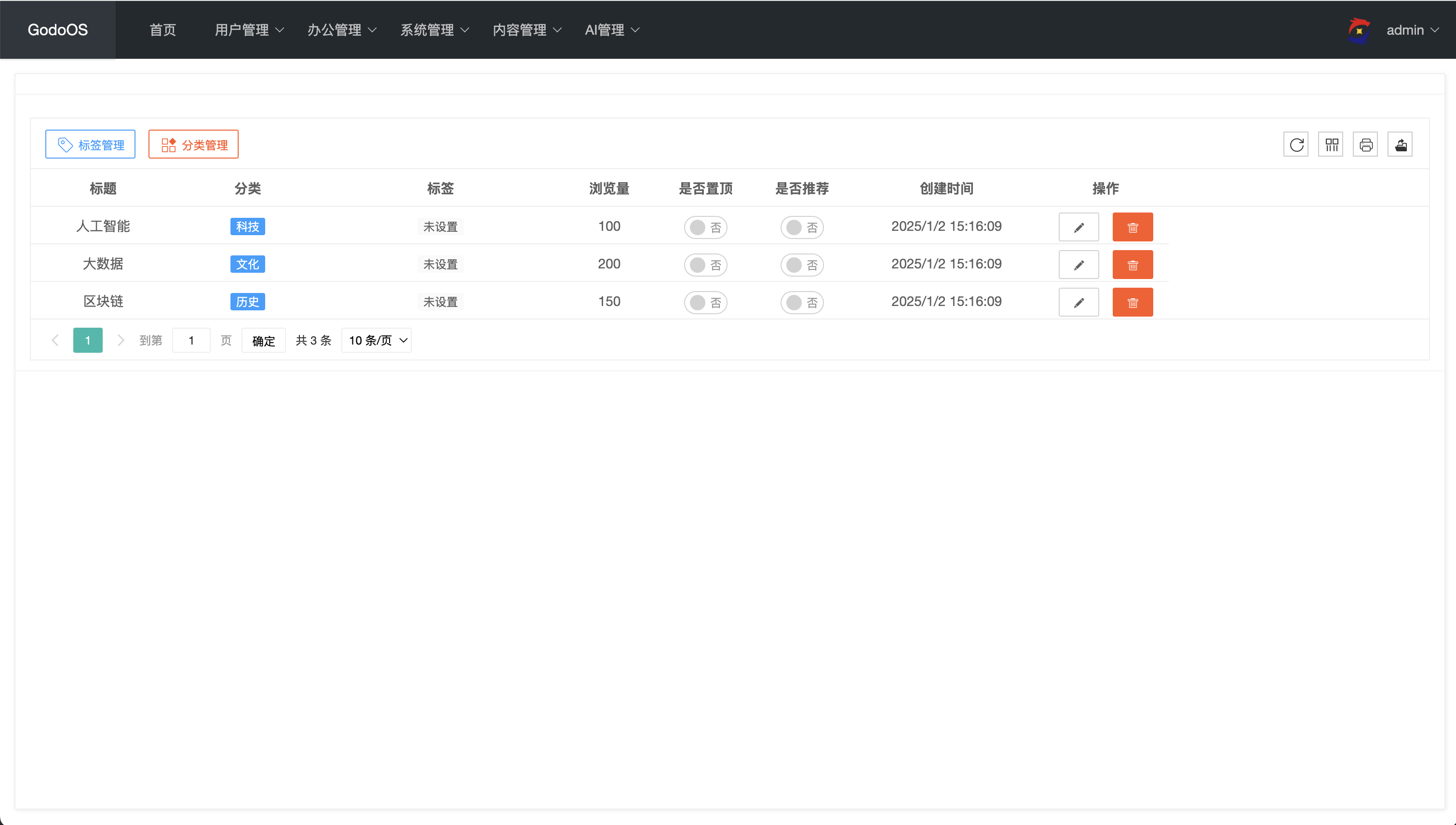Image resolution: width=1456 pixels, height=825 pixels.
Task: Click the 标签管理 button
Action: pyautogui.click(x=91, y=145)
